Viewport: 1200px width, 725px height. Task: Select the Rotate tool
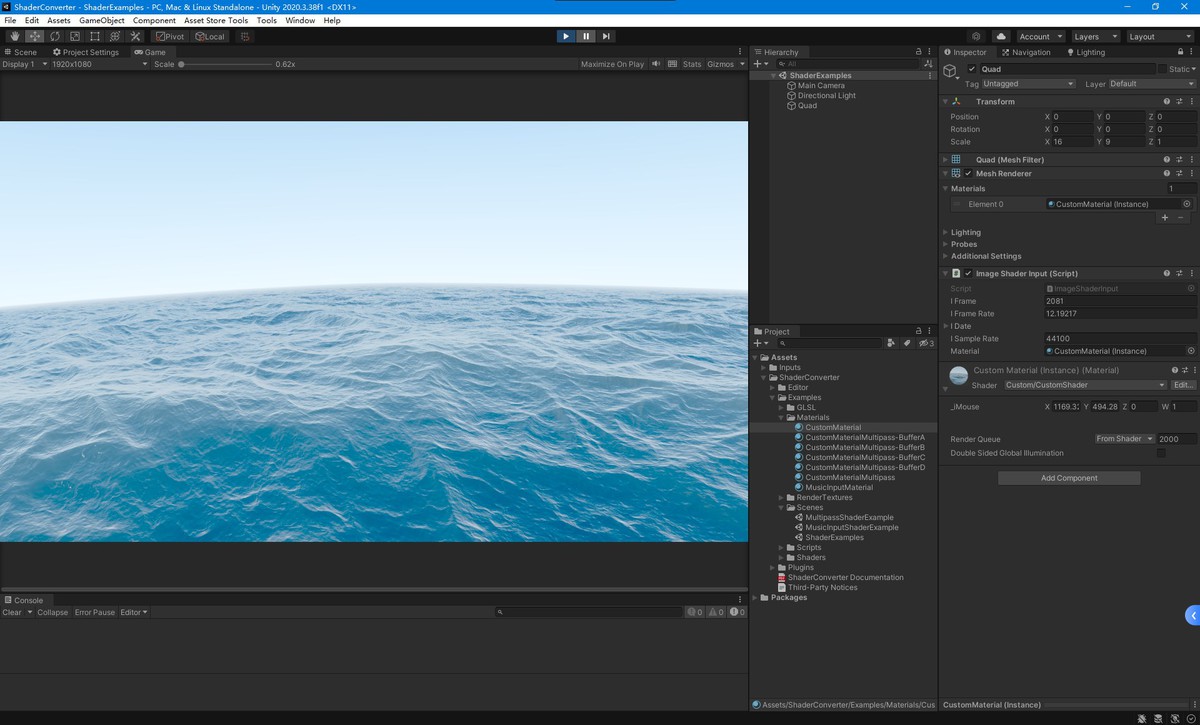click(x=55, y=36)
